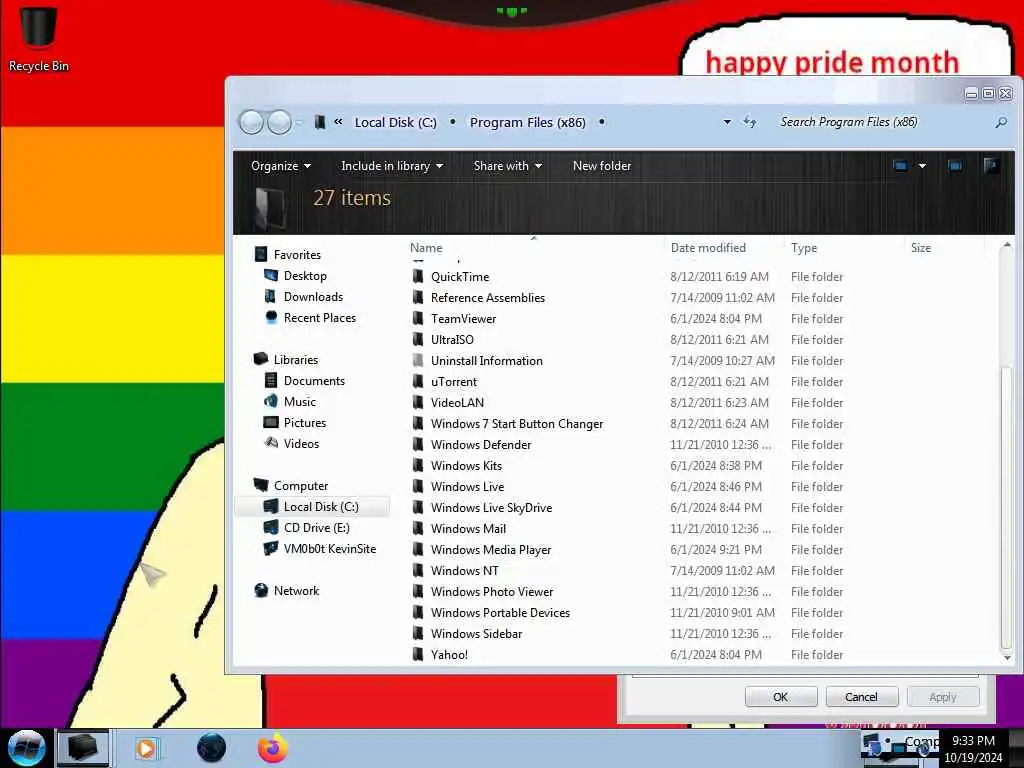Click the Favorites star icon in the sidebar
This screenshot has width=1024, height=768.
point(261,254)
